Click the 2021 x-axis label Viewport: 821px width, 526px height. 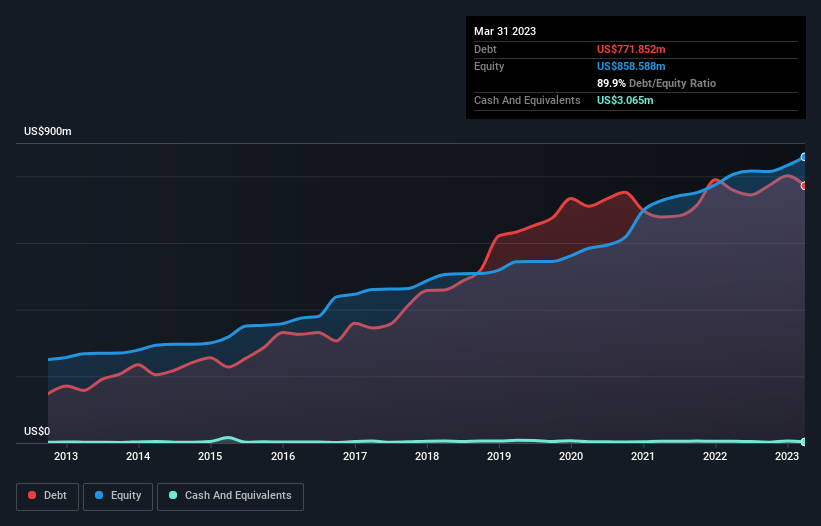643,456
